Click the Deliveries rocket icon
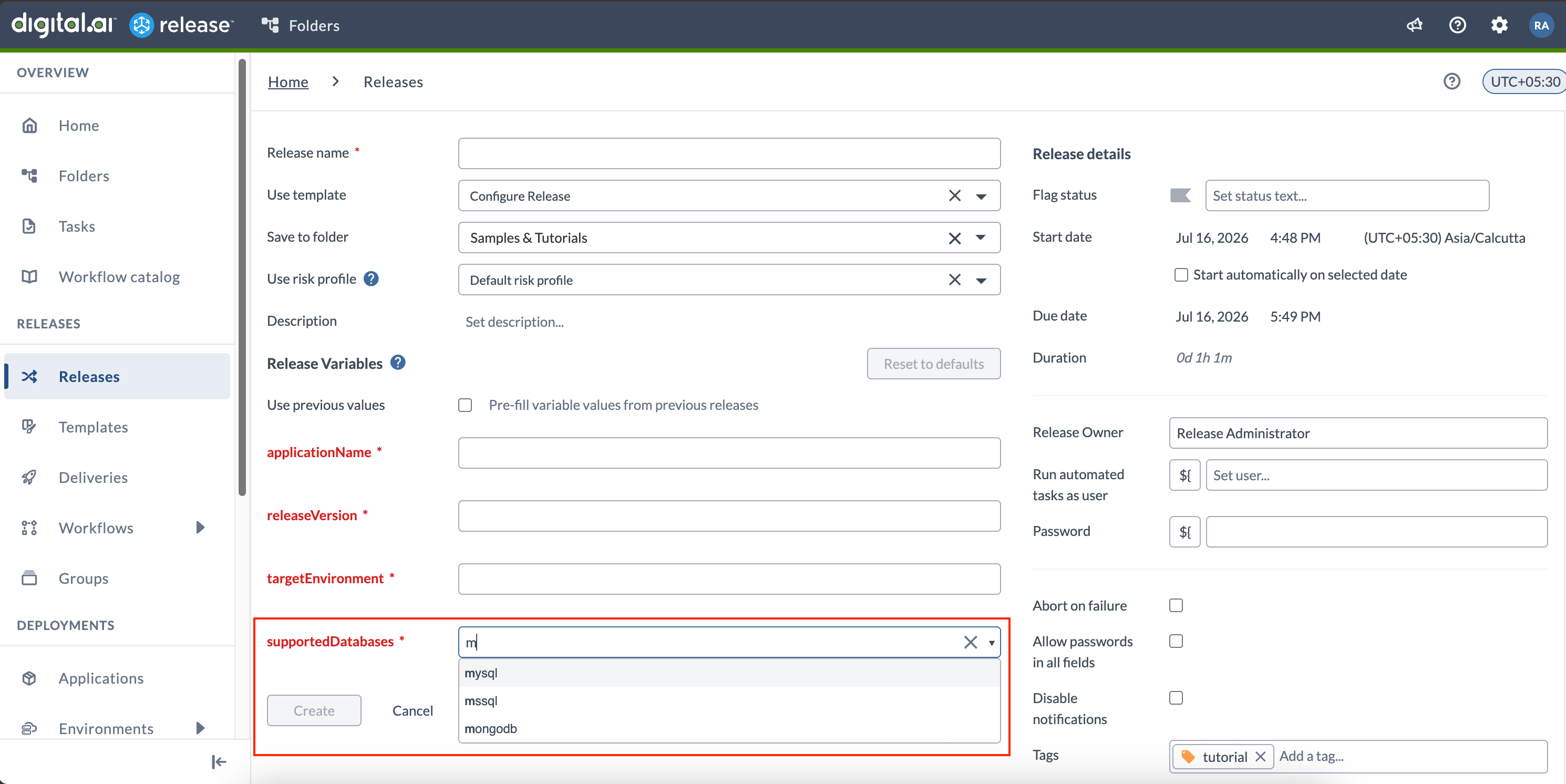This screenshot has width=1566, height=784. [x=29, y=477]
